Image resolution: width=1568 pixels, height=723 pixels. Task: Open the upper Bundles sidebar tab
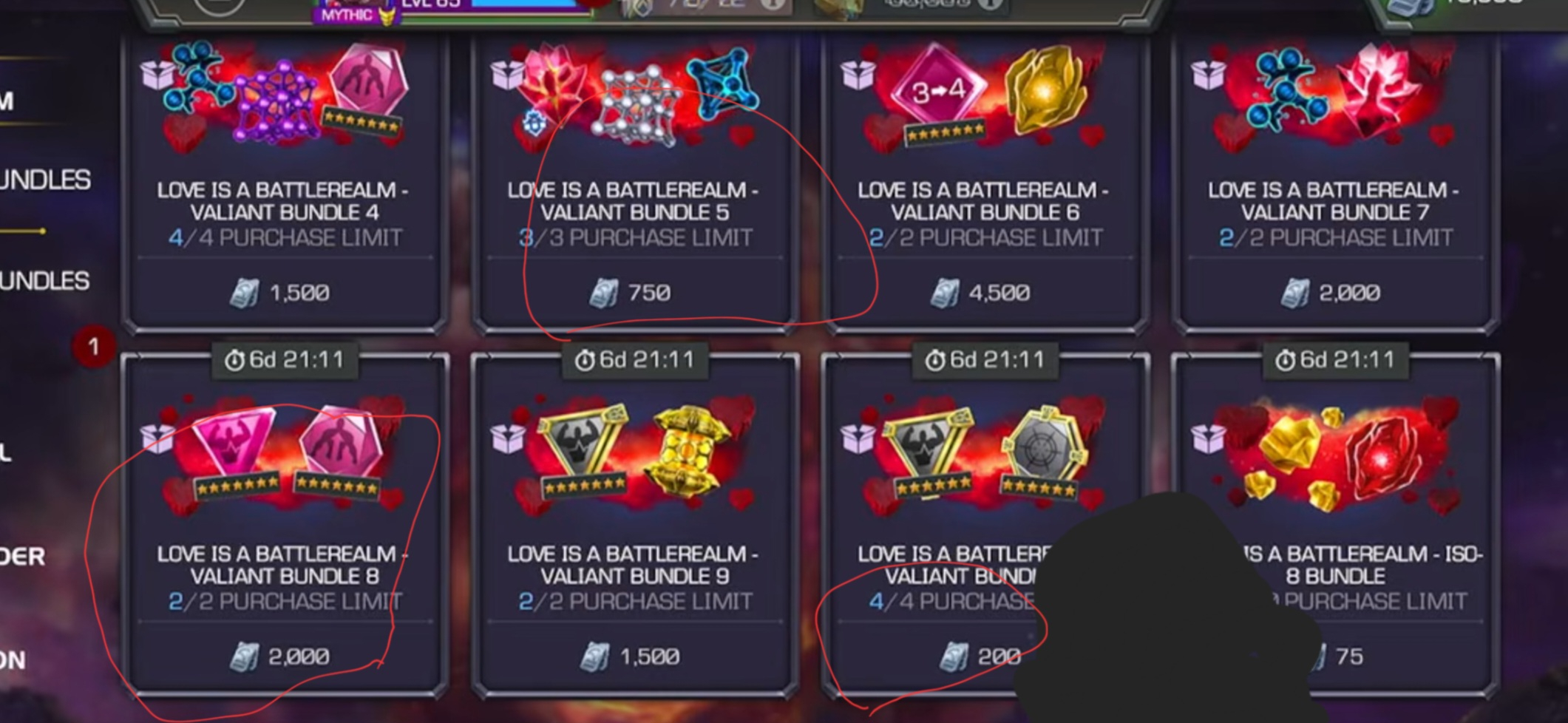point(44,180)
